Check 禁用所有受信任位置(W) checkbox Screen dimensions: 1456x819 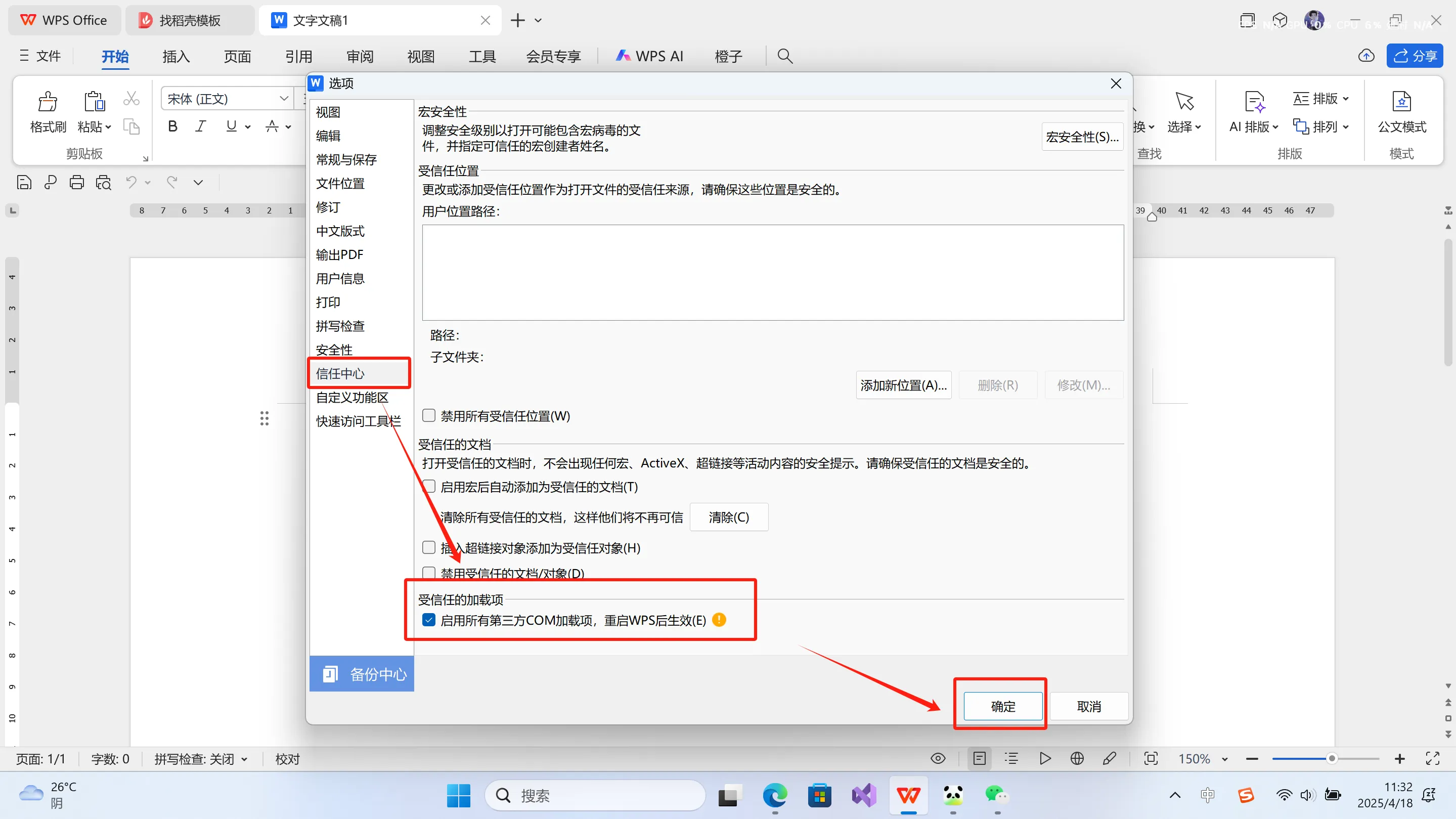(x=428, y=415)
